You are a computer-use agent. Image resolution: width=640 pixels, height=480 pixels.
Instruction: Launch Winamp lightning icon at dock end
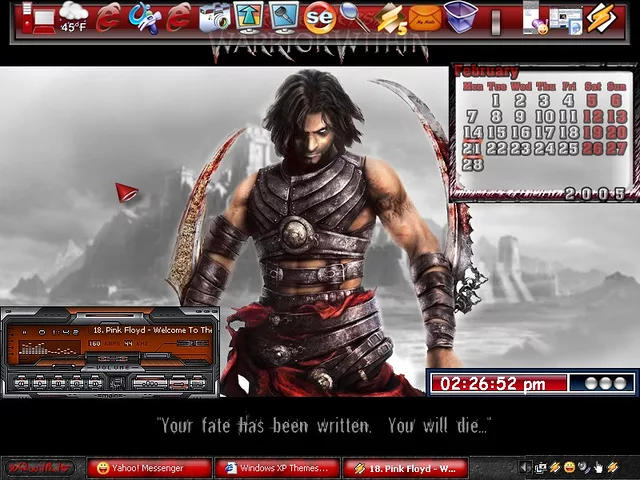pos(600,18)
